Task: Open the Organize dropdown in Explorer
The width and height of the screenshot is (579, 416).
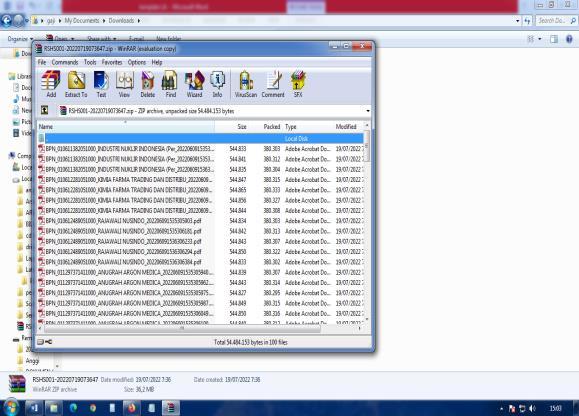Action: 20,39
